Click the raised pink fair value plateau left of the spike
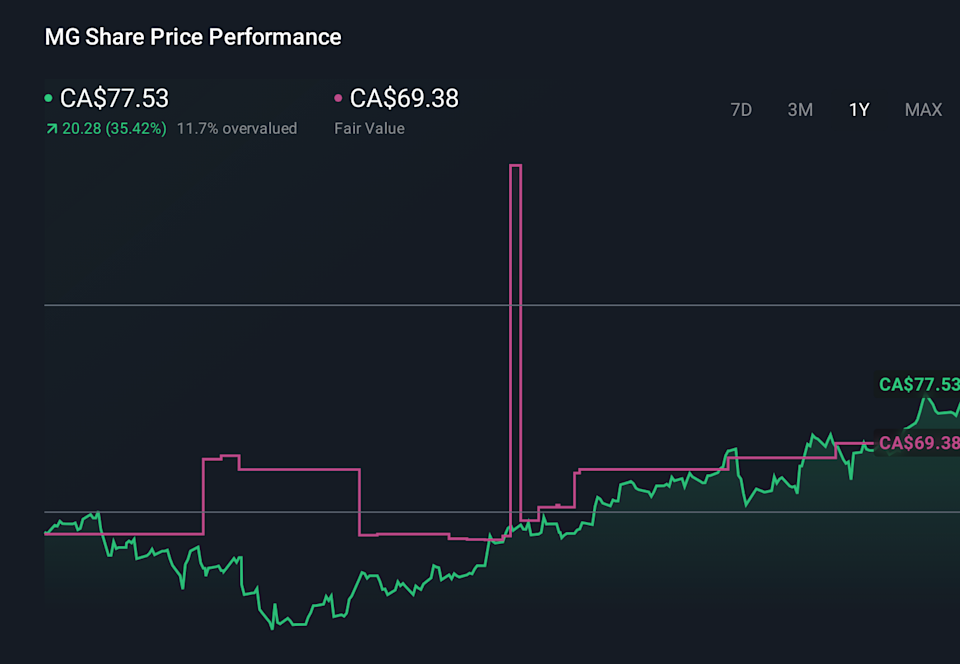 pyautogui.click(x=298, y=469)
